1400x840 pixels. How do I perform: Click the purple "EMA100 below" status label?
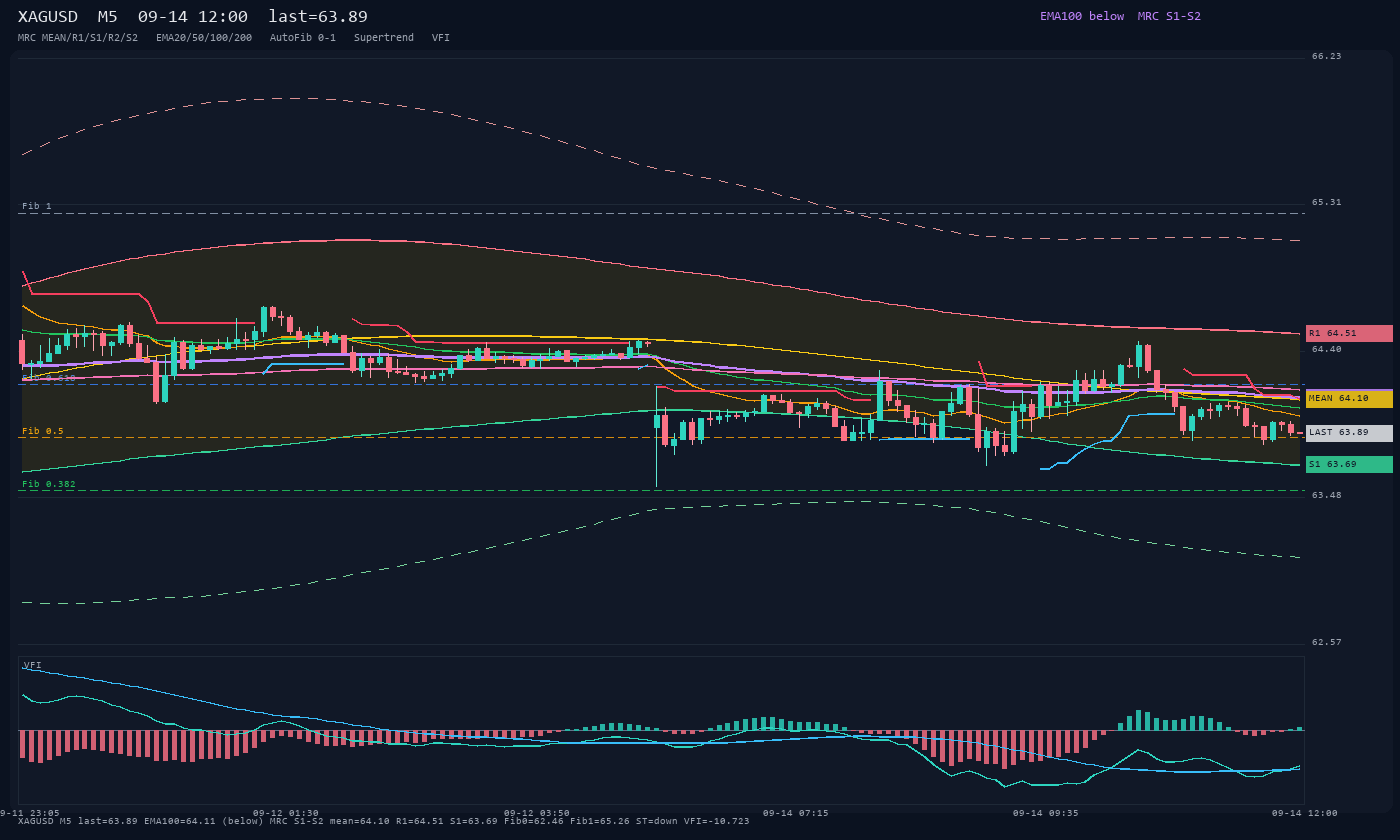[x=1082, y=16]
